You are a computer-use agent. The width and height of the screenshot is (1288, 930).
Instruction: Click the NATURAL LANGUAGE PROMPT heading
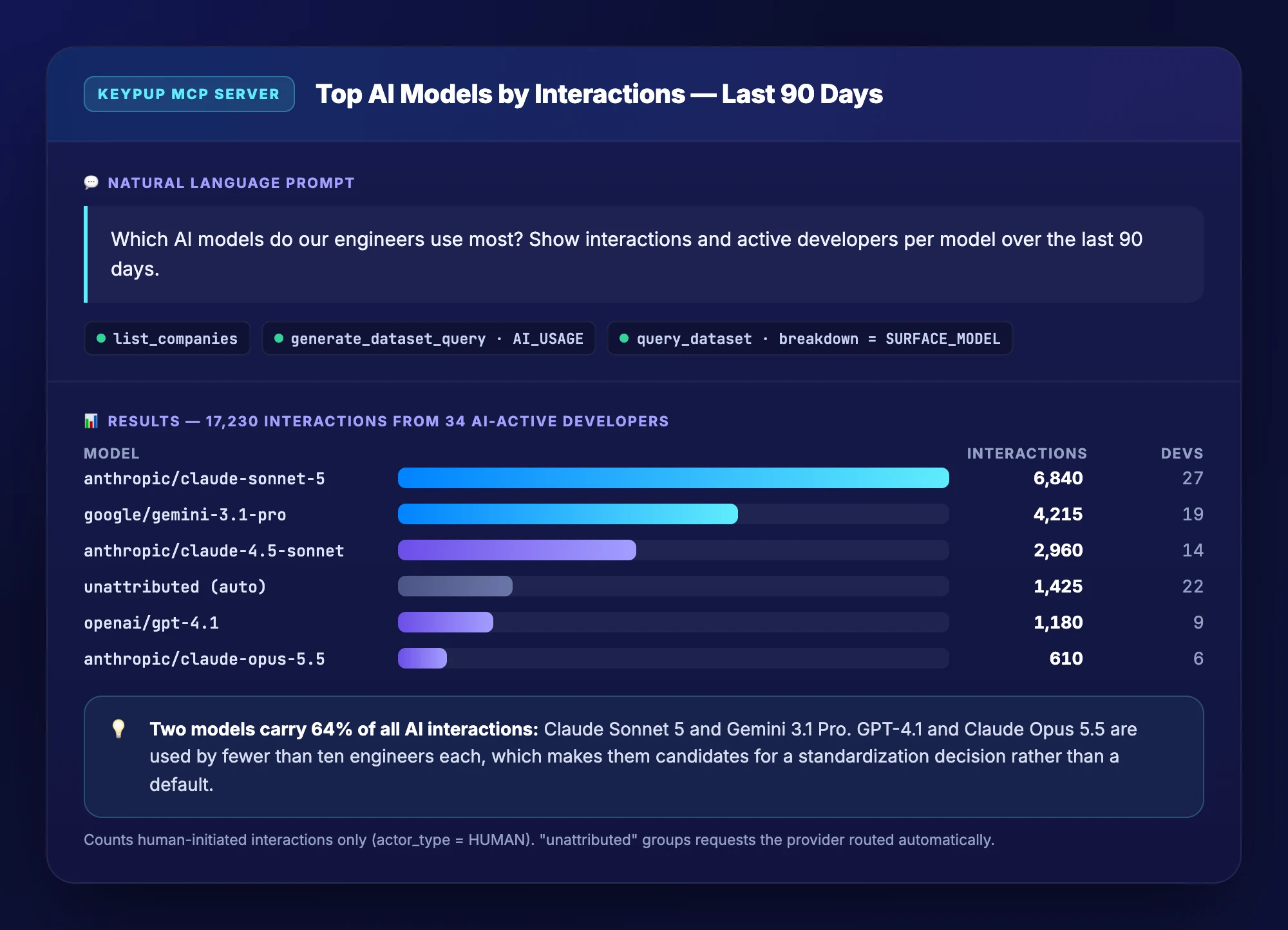231,183
